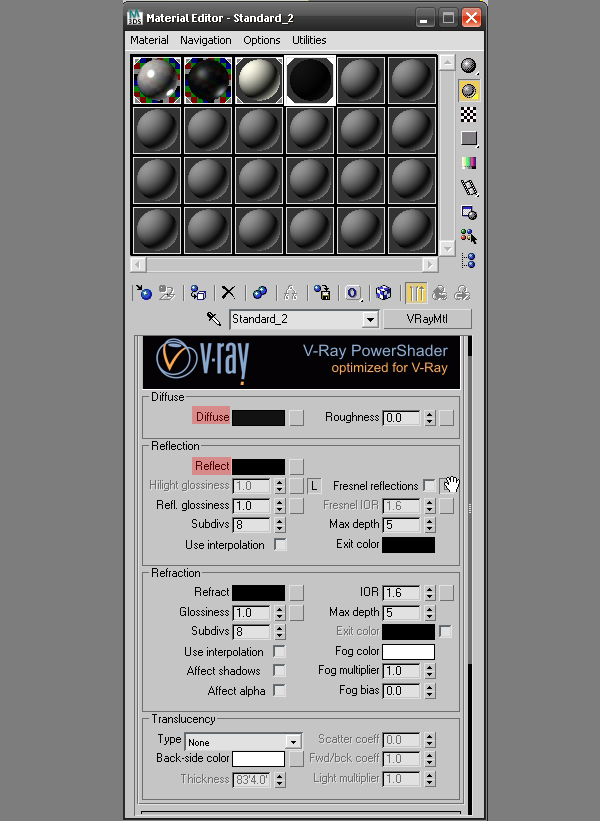Open the Options menu
Viewport: 600px width, 821px height.
[x=262, y=40]
